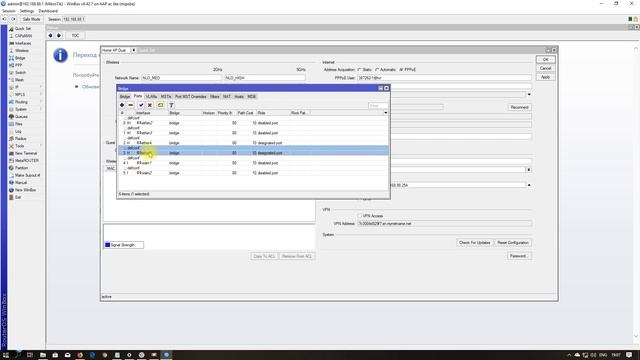The width and height of the screenshot is (640, 360).
Task: Open the TOC button in the Manual window
Action: 76,36
